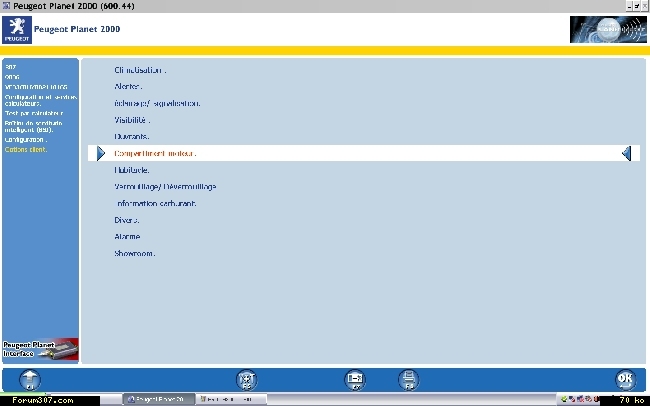This screenshot has width=650, height=406.
Task: Click the F8 print button
Action: (409, 379)
